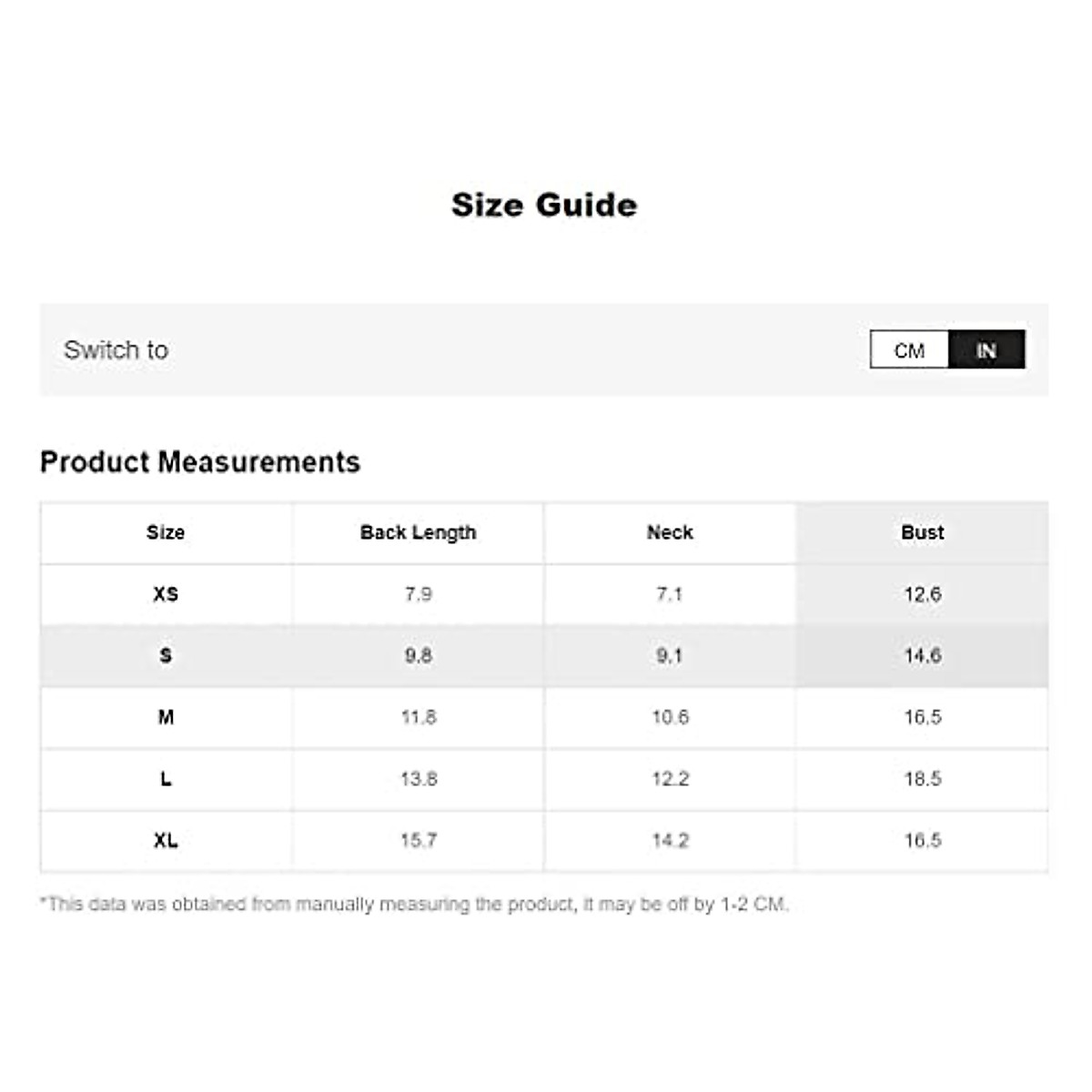Screen dimensions: 1092x1092
Task: Click the M back length value 11.8
Action: tap(418, 717)
